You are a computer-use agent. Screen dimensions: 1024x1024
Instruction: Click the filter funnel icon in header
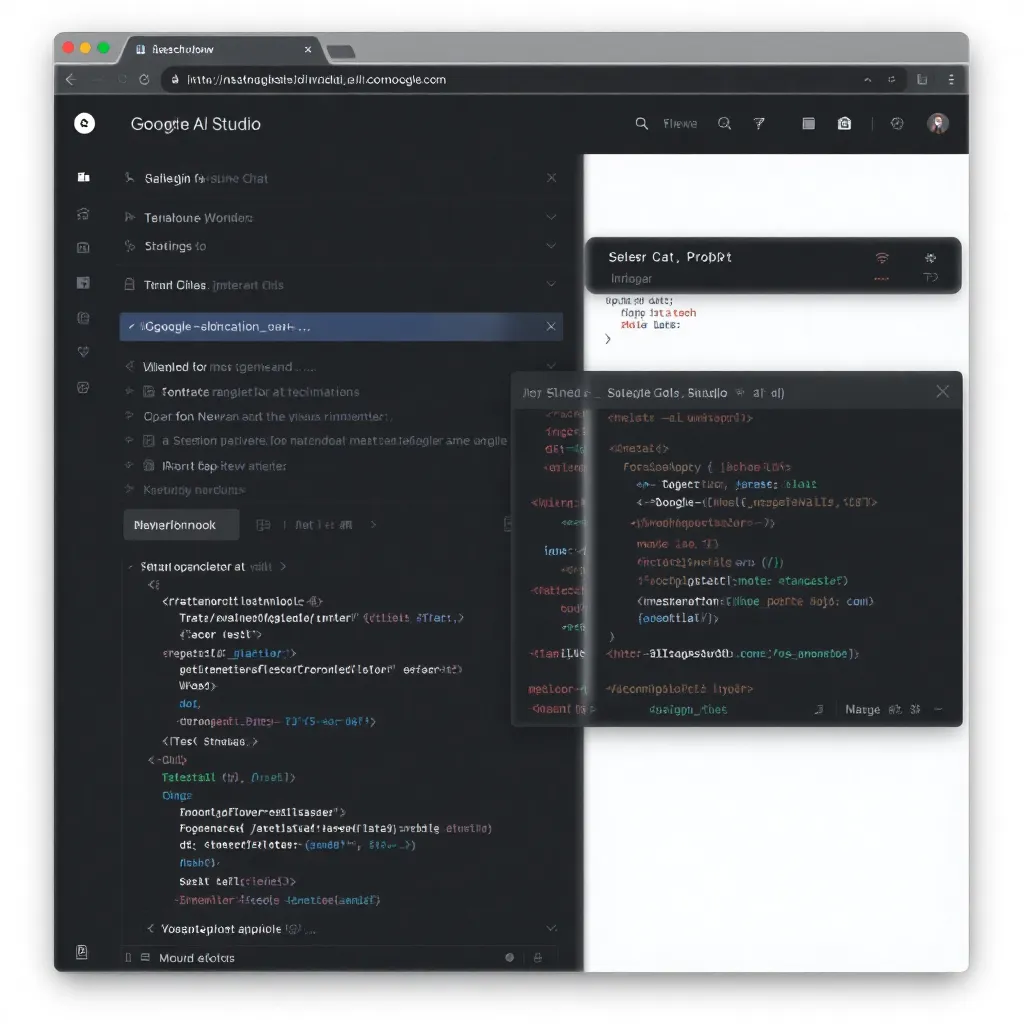coord(759,123)
